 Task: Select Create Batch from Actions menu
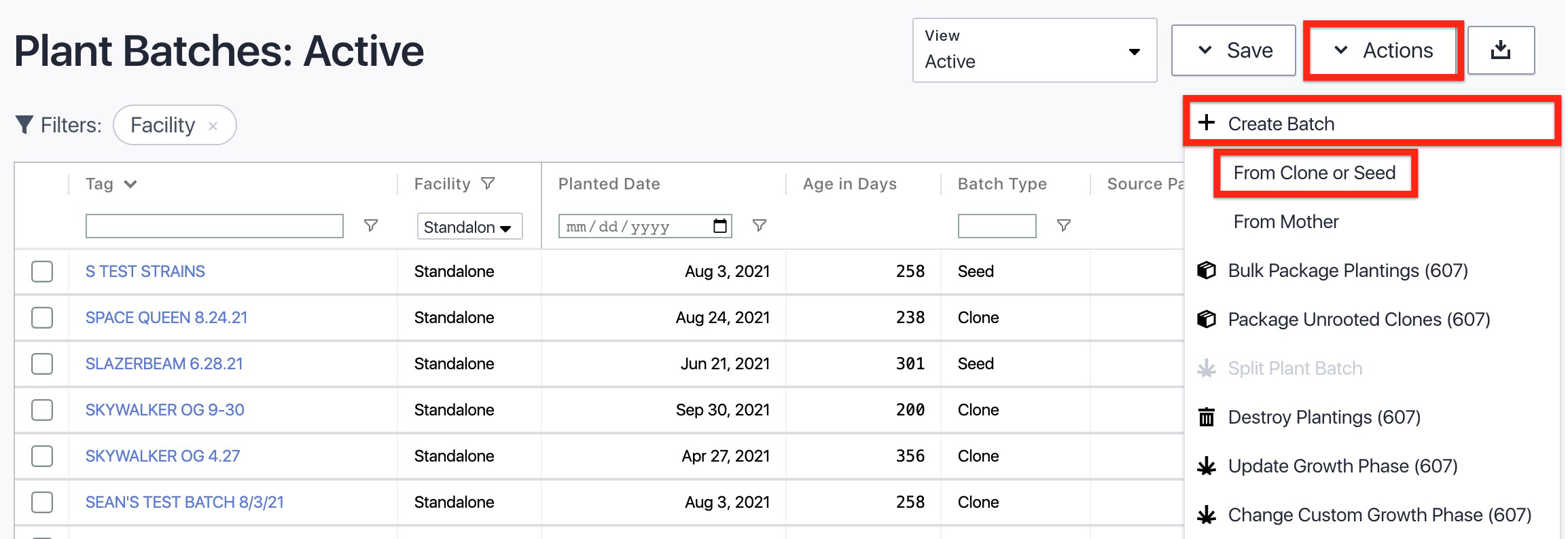click(1372, 124)
